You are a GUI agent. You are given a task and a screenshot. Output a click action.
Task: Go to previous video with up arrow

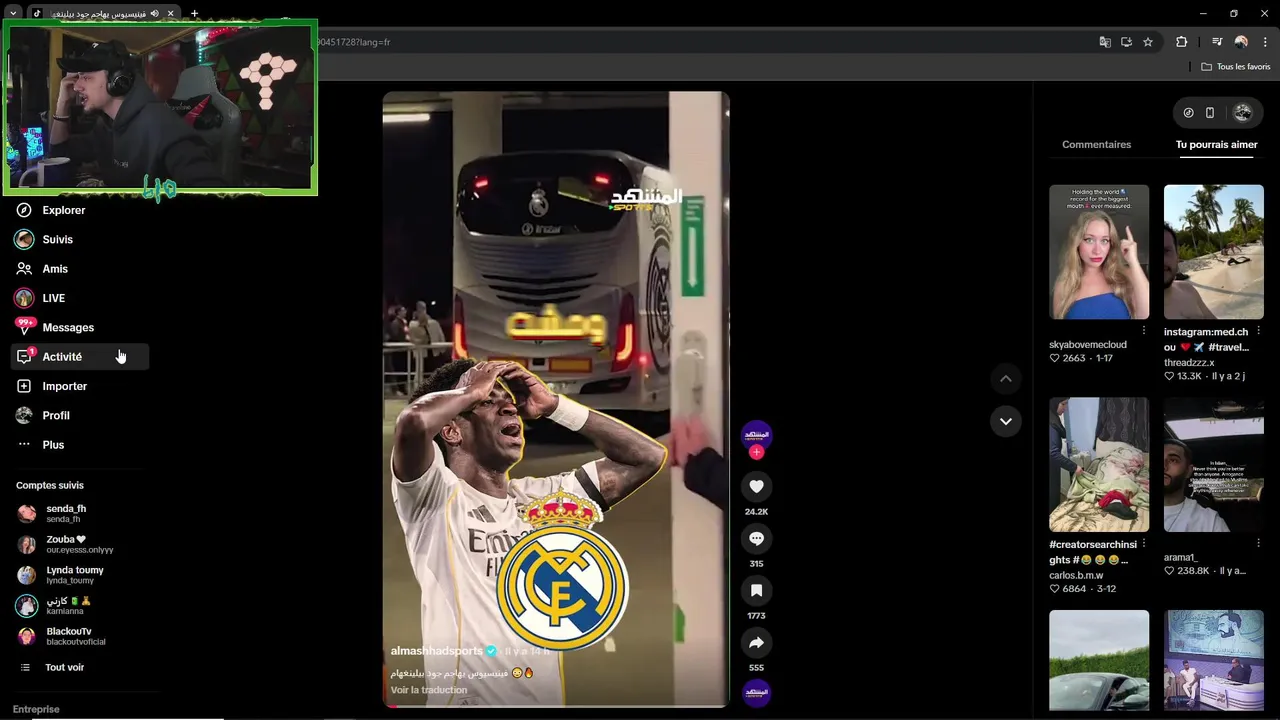coord(1006,379)
